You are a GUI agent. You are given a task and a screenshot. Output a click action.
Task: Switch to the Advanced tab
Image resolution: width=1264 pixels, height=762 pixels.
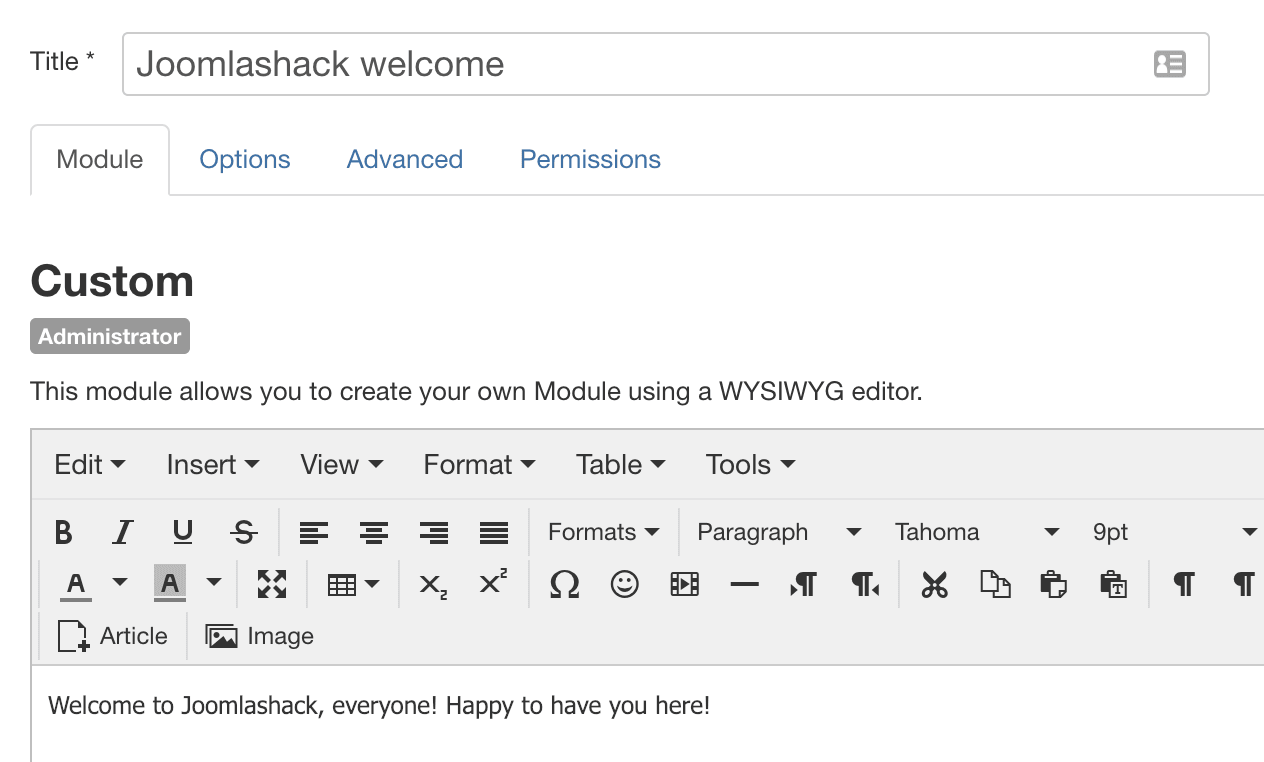(x=405, y=160)
